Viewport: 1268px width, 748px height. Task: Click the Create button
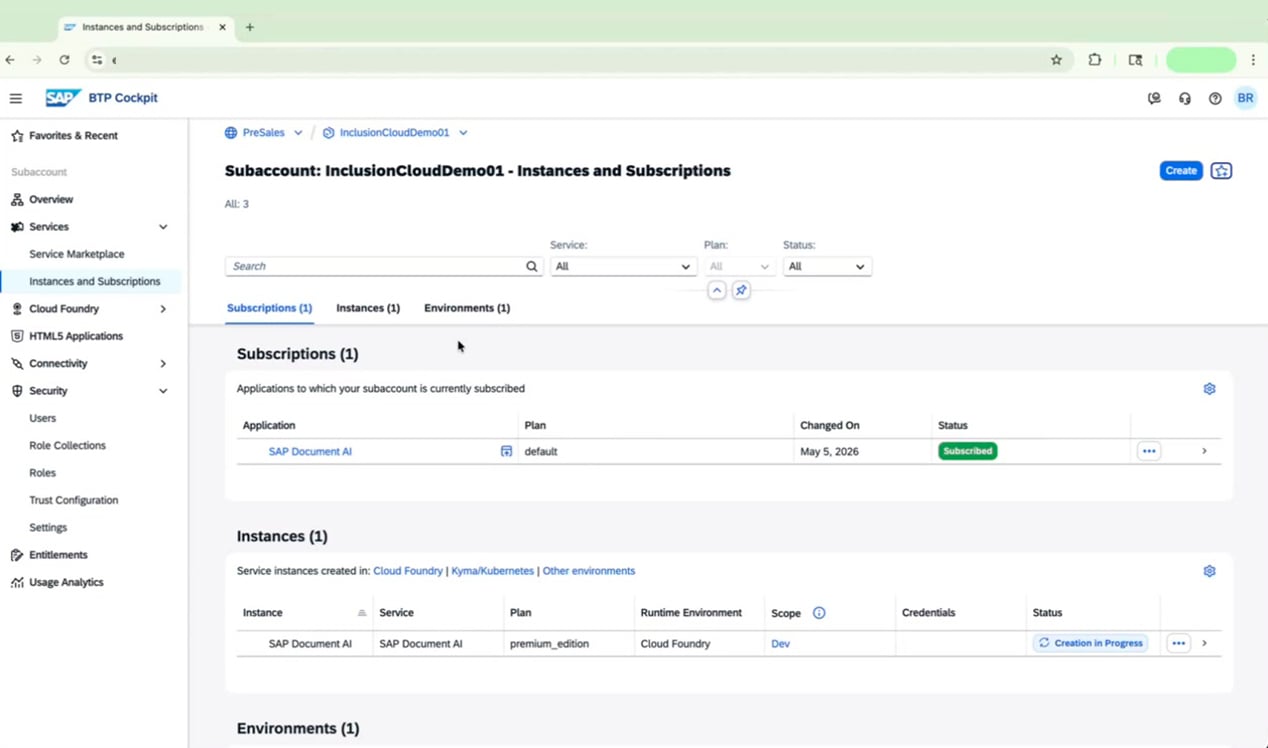1181,171
